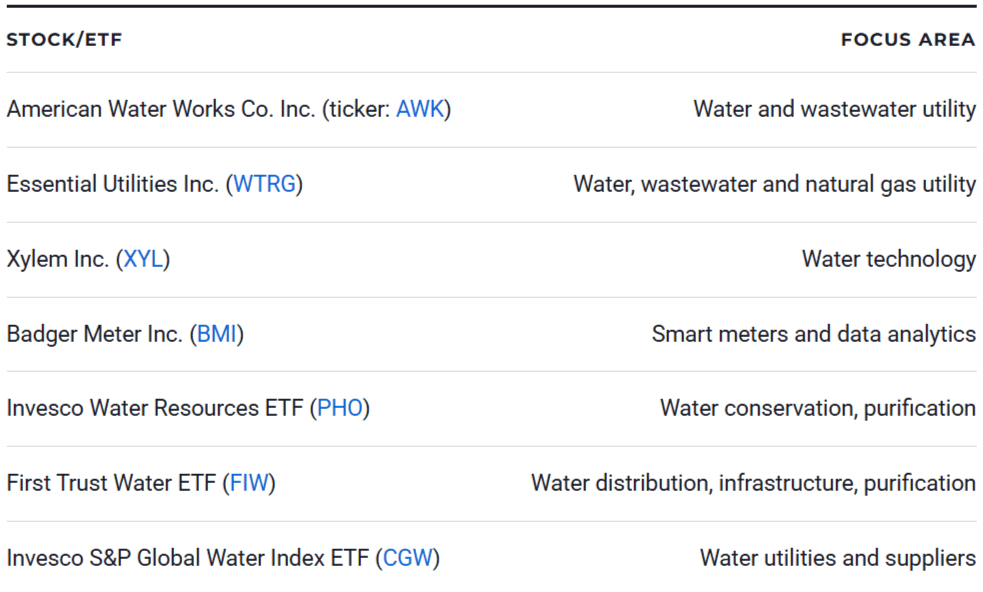
Task: Follow the BMI ticker link
Action: pos(216,334)
